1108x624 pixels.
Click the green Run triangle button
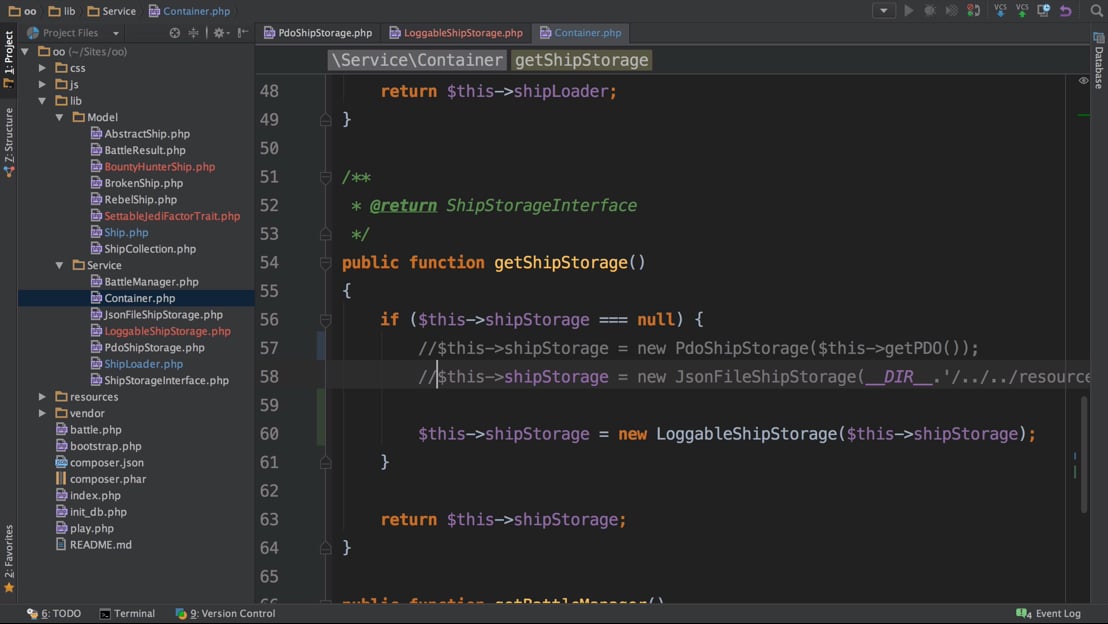909,11
